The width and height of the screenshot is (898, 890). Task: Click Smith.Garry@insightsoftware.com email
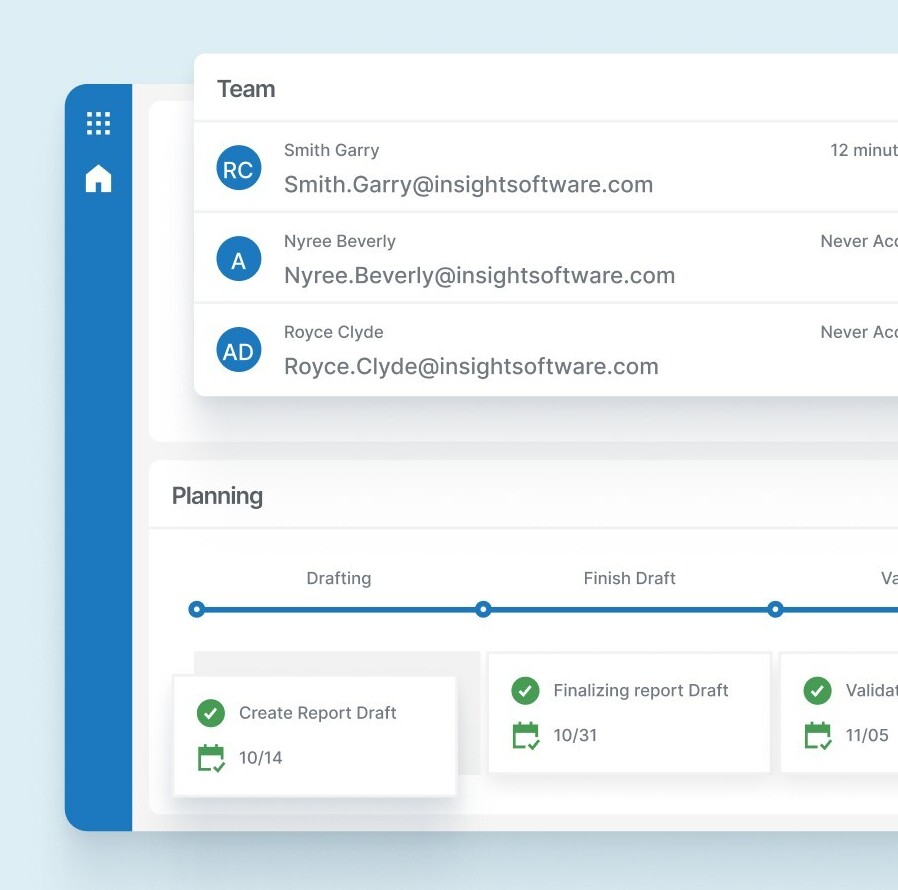(x=468, y=184)
